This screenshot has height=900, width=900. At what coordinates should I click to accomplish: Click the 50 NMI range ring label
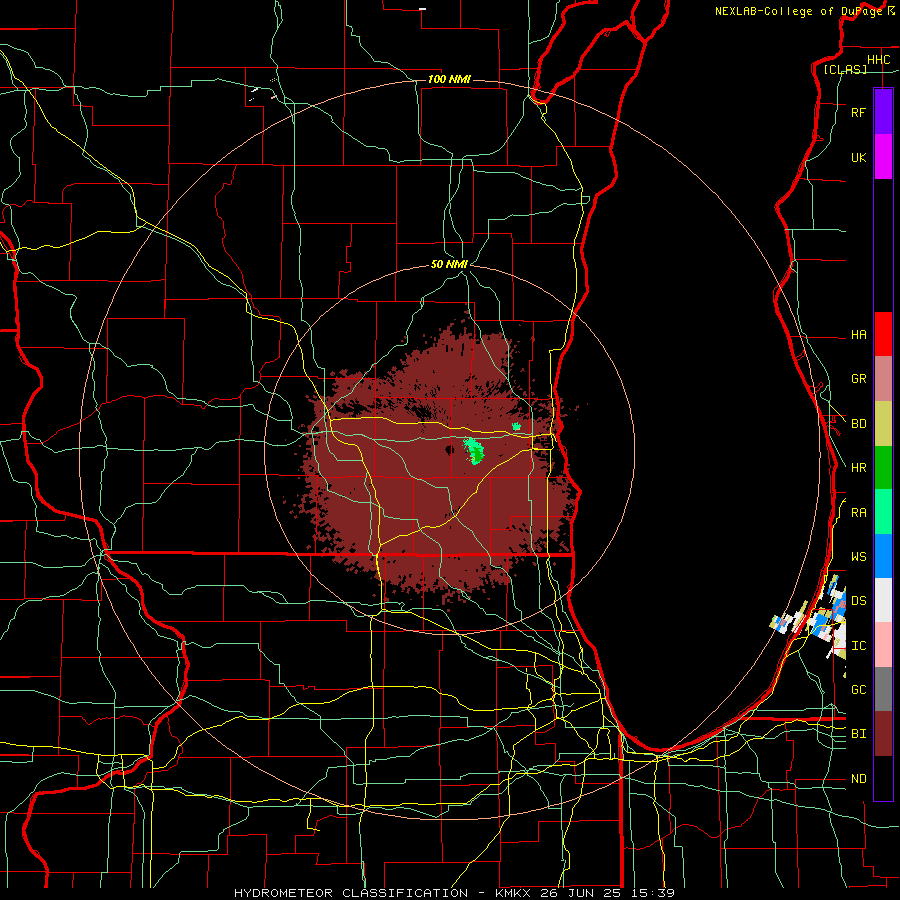coord(449,264)
